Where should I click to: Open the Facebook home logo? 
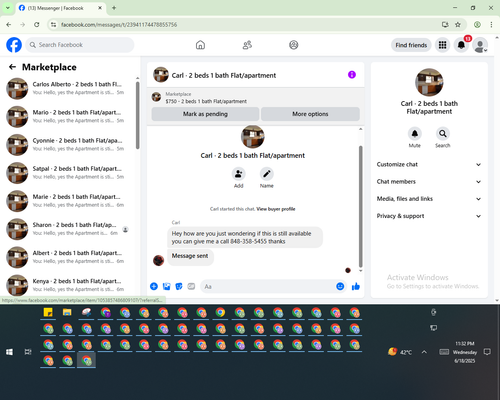click(14, 45)
